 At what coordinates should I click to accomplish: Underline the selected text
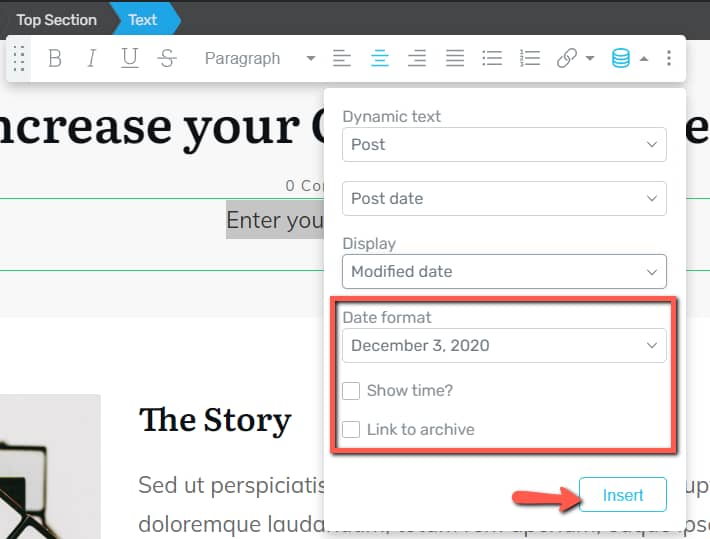129,59
